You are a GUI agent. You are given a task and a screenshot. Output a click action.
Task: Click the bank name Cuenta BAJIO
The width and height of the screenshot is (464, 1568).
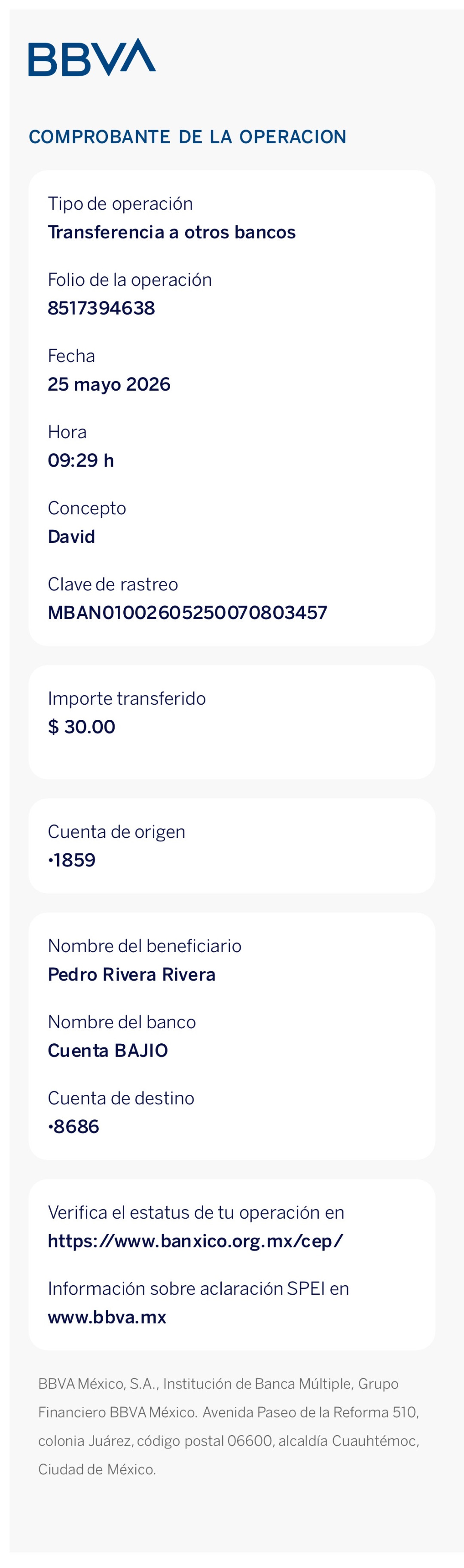[108, 1051]
